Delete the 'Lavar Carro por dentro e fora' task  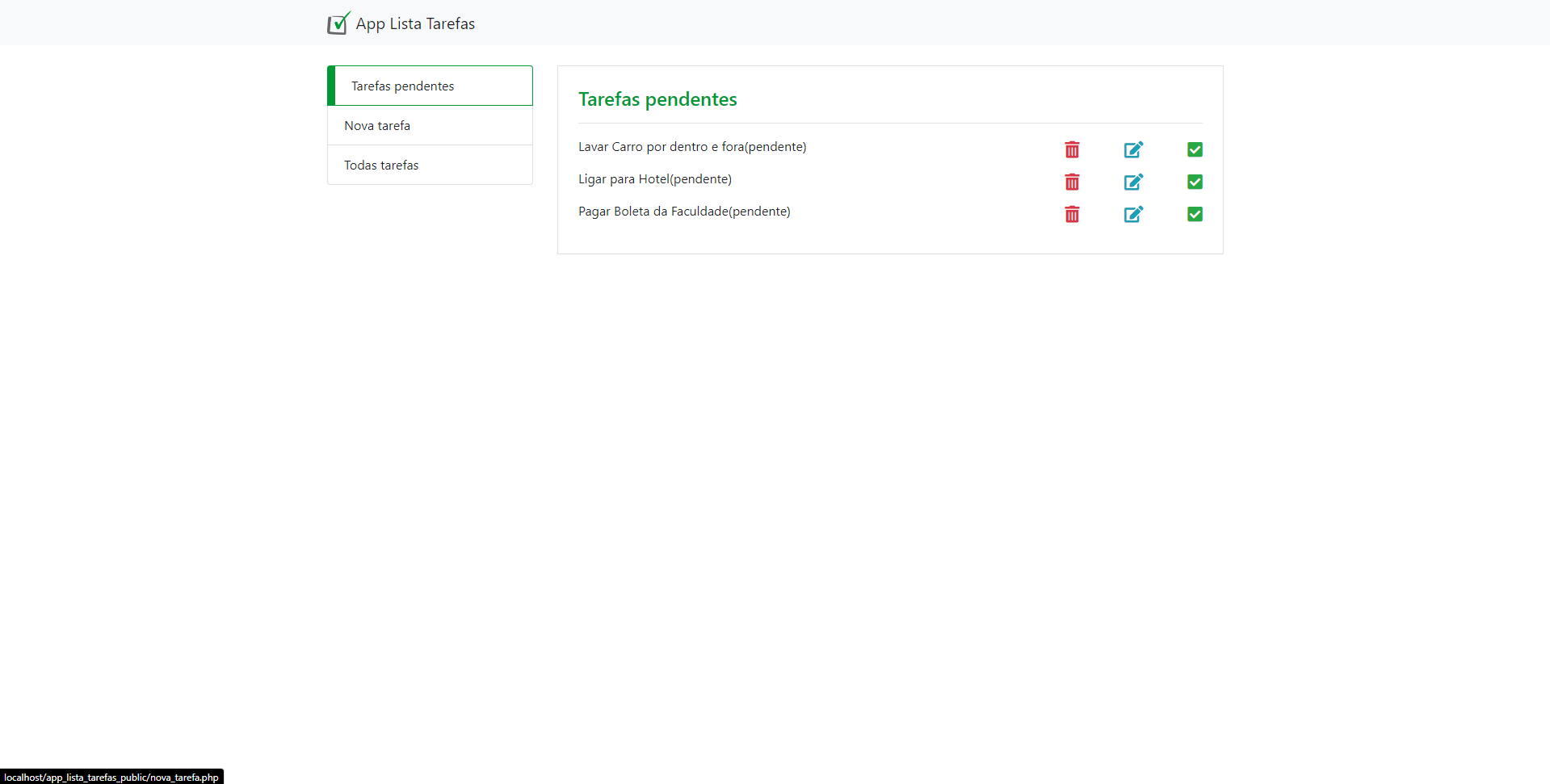pos(1072,149)
